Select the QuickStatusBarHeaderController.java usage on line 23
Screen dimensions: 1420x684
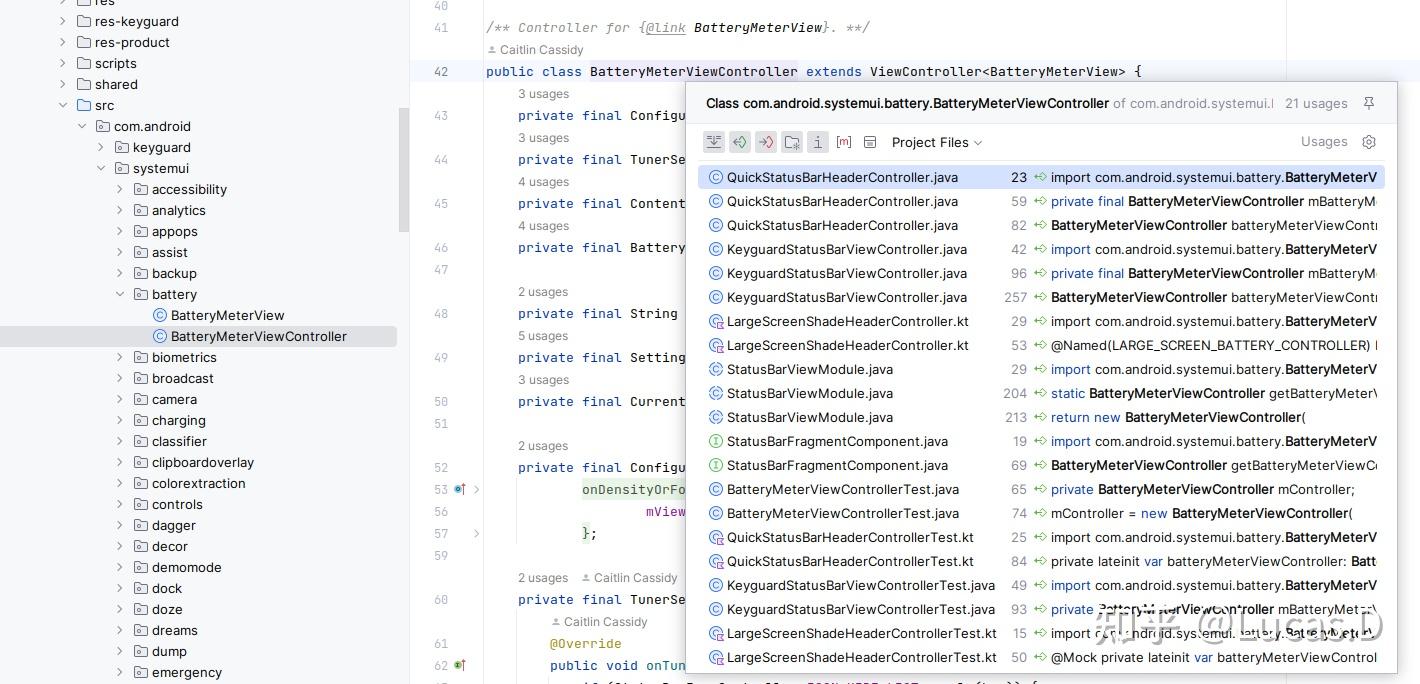842,177
